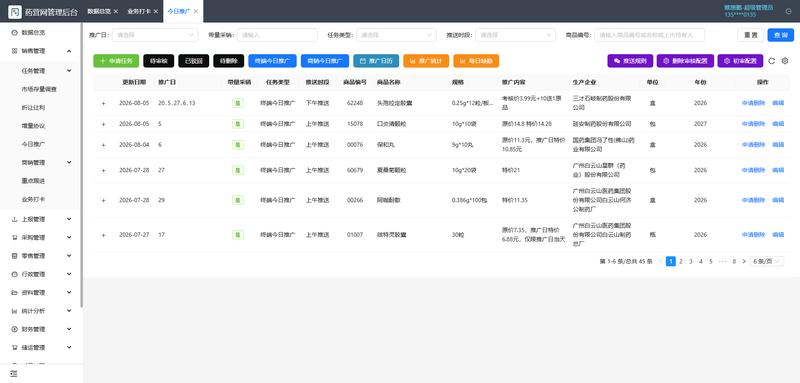Image resolution: width=800 pixels, height=383 pixels.
Task: Click the 重置 reset button
Action: [751, 35]
